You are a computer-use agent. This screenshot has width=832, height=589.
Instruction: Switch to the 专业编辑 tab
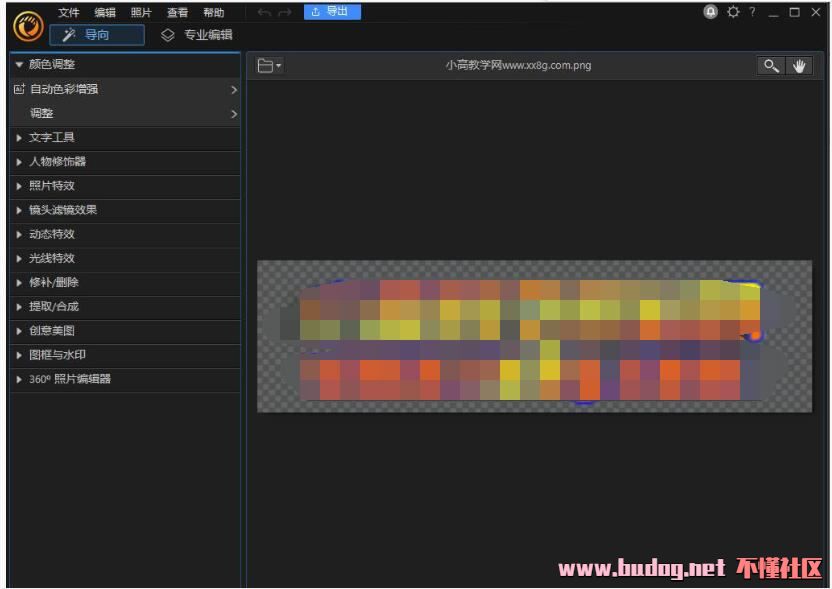click(197, 35)
